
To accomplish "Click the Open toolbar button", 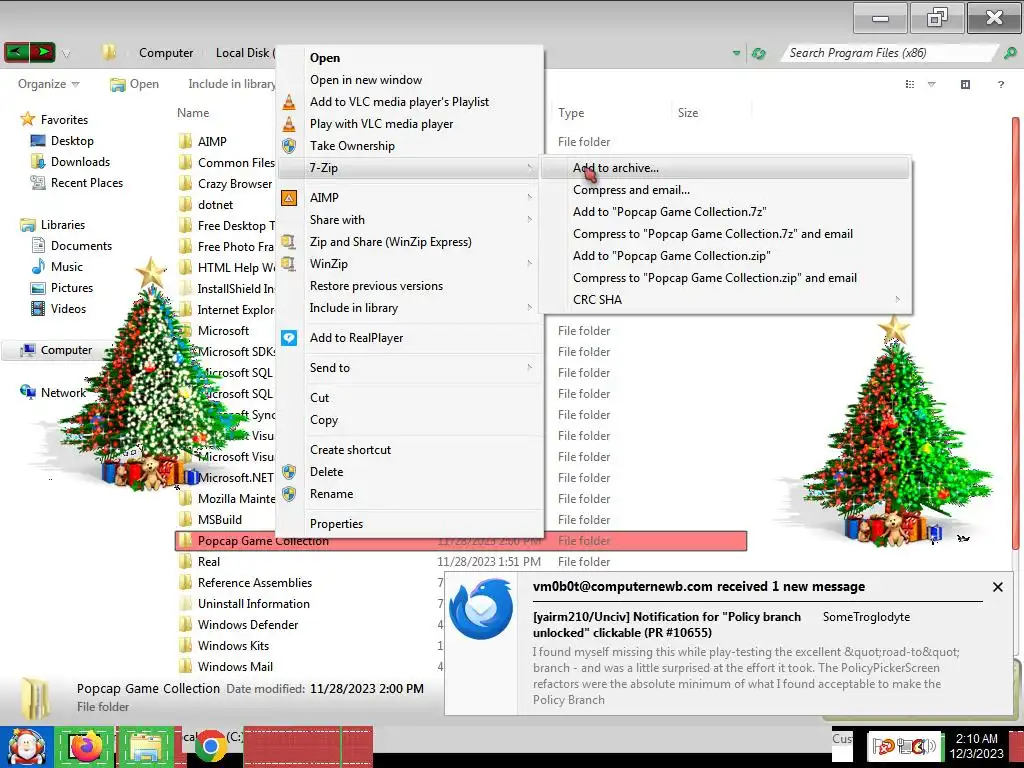I will [135, 84].
